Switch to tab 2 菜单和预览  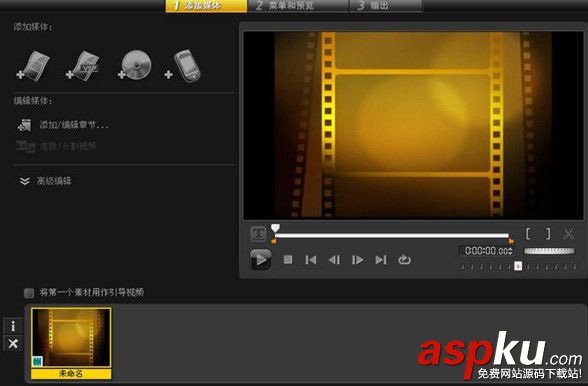(x=298, y=6)
